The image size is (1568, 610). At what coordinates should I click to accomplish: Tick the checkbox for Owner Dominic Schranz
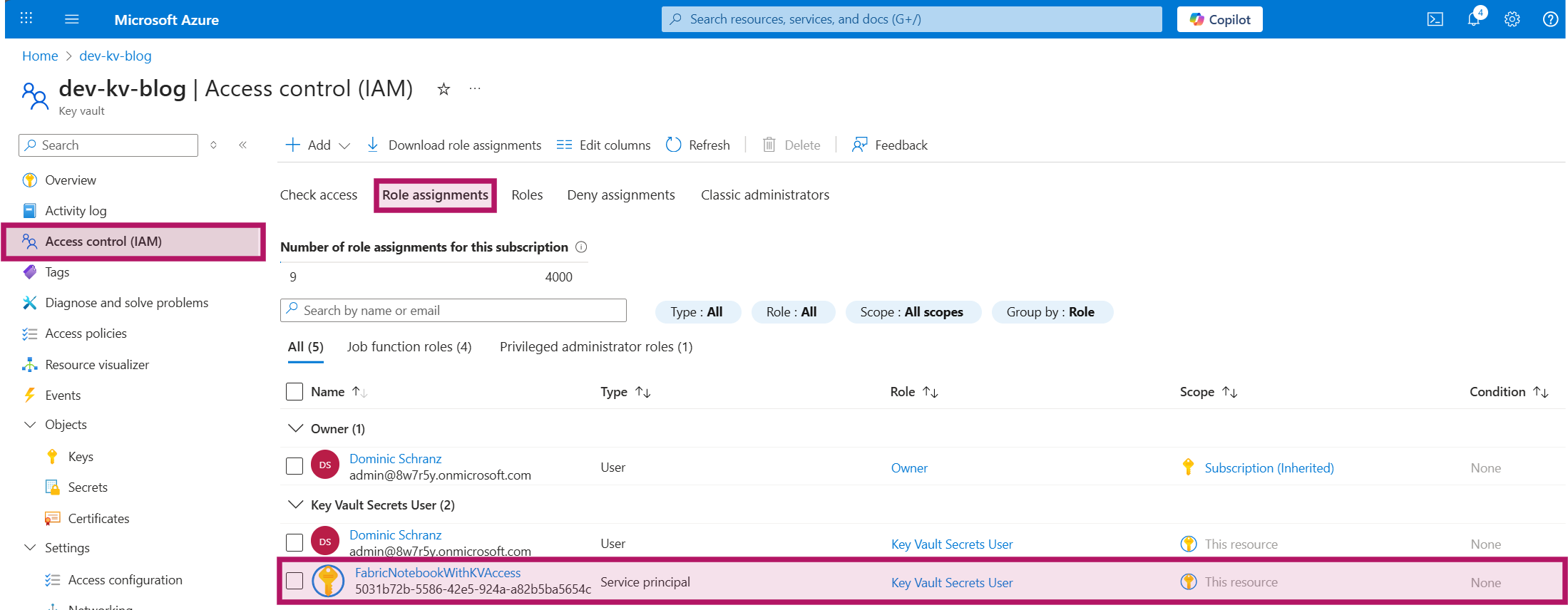coord(294,467)
